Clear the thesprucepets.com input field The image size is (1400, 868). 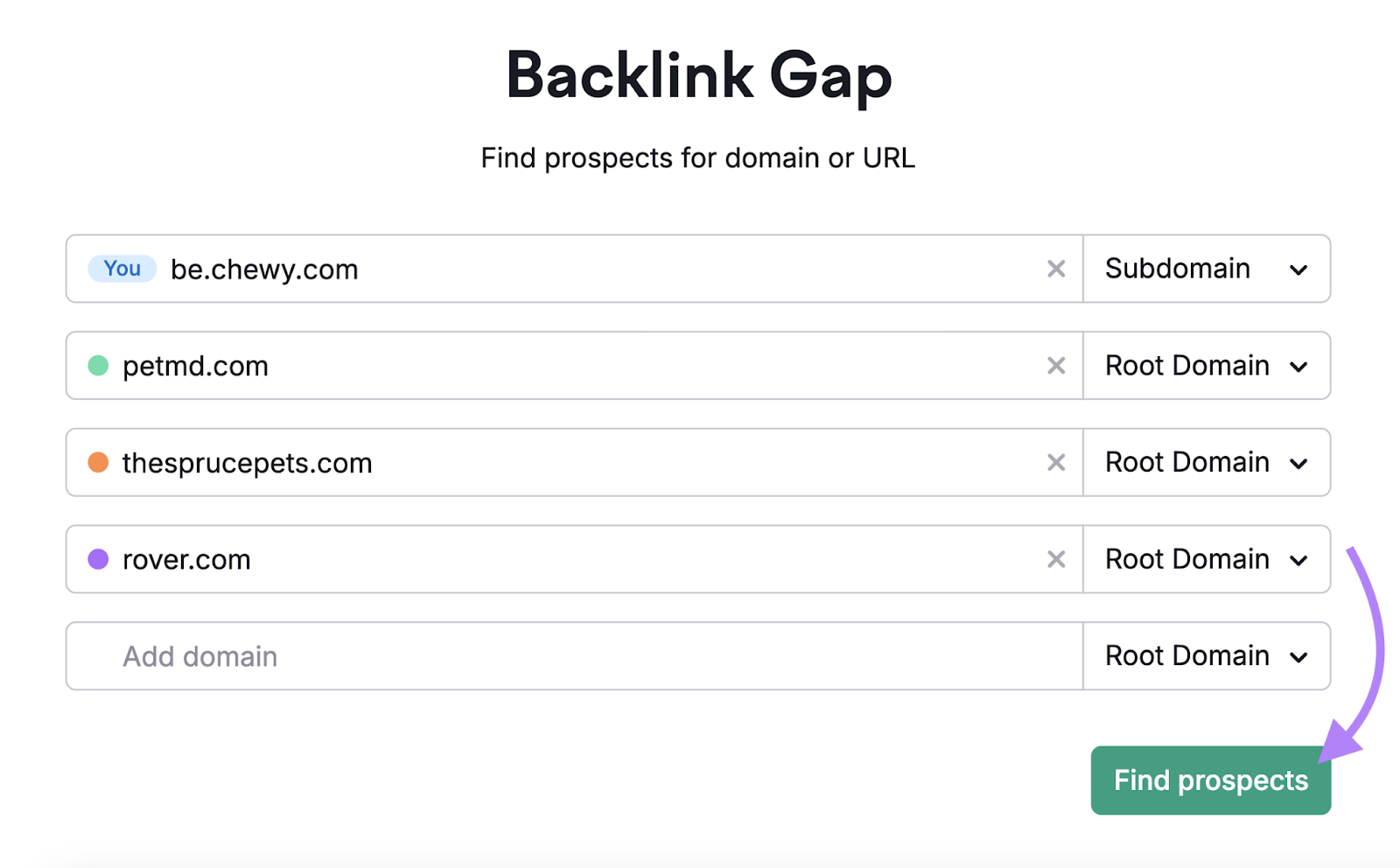tap(1057, 463)
